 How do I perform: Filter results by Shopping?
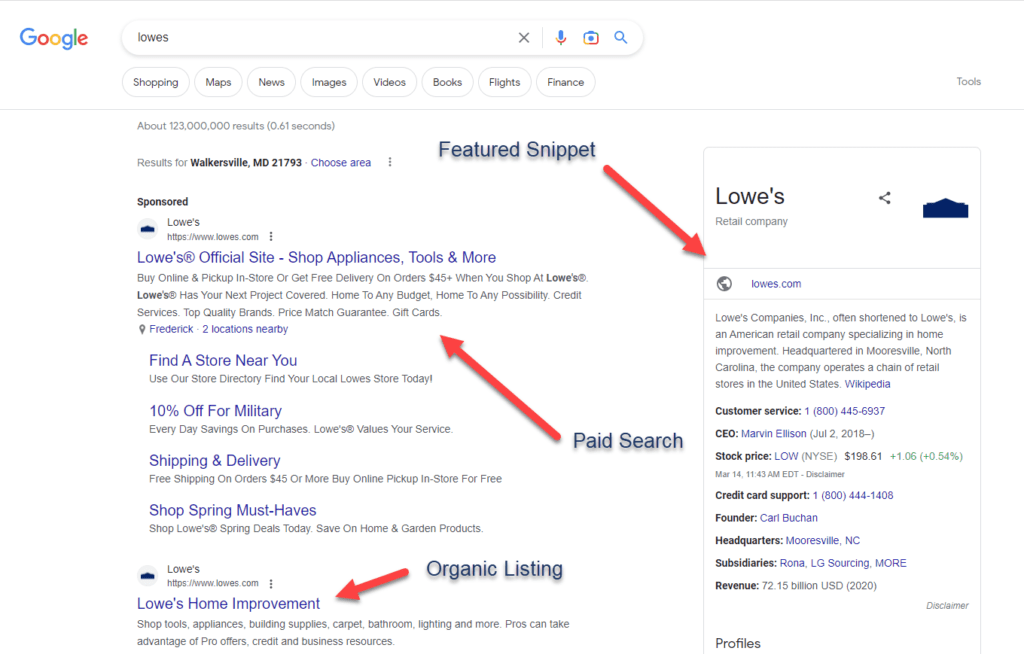point(155,82)
